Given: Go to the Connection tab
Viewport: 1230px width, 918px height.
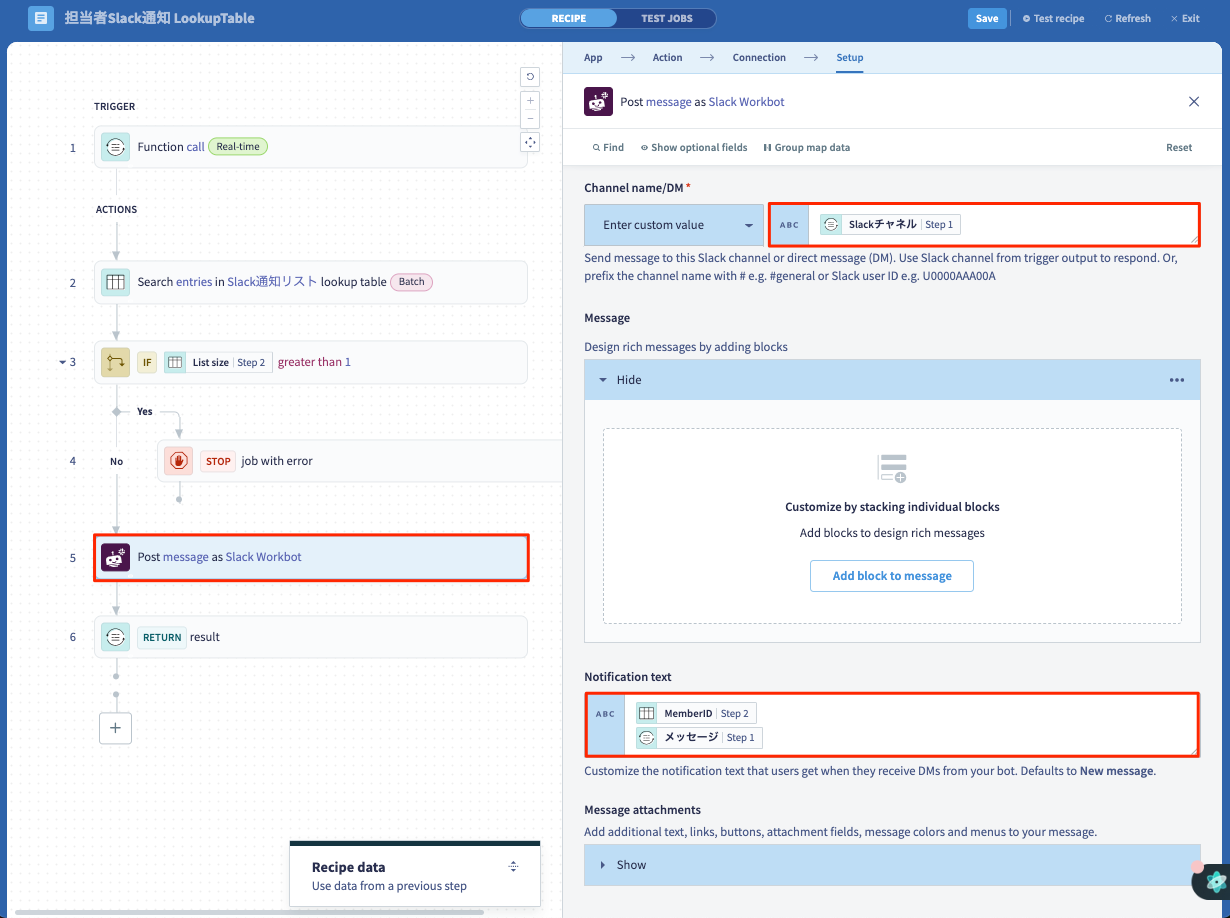Looking at the screenshot, I should coord(759,57).
